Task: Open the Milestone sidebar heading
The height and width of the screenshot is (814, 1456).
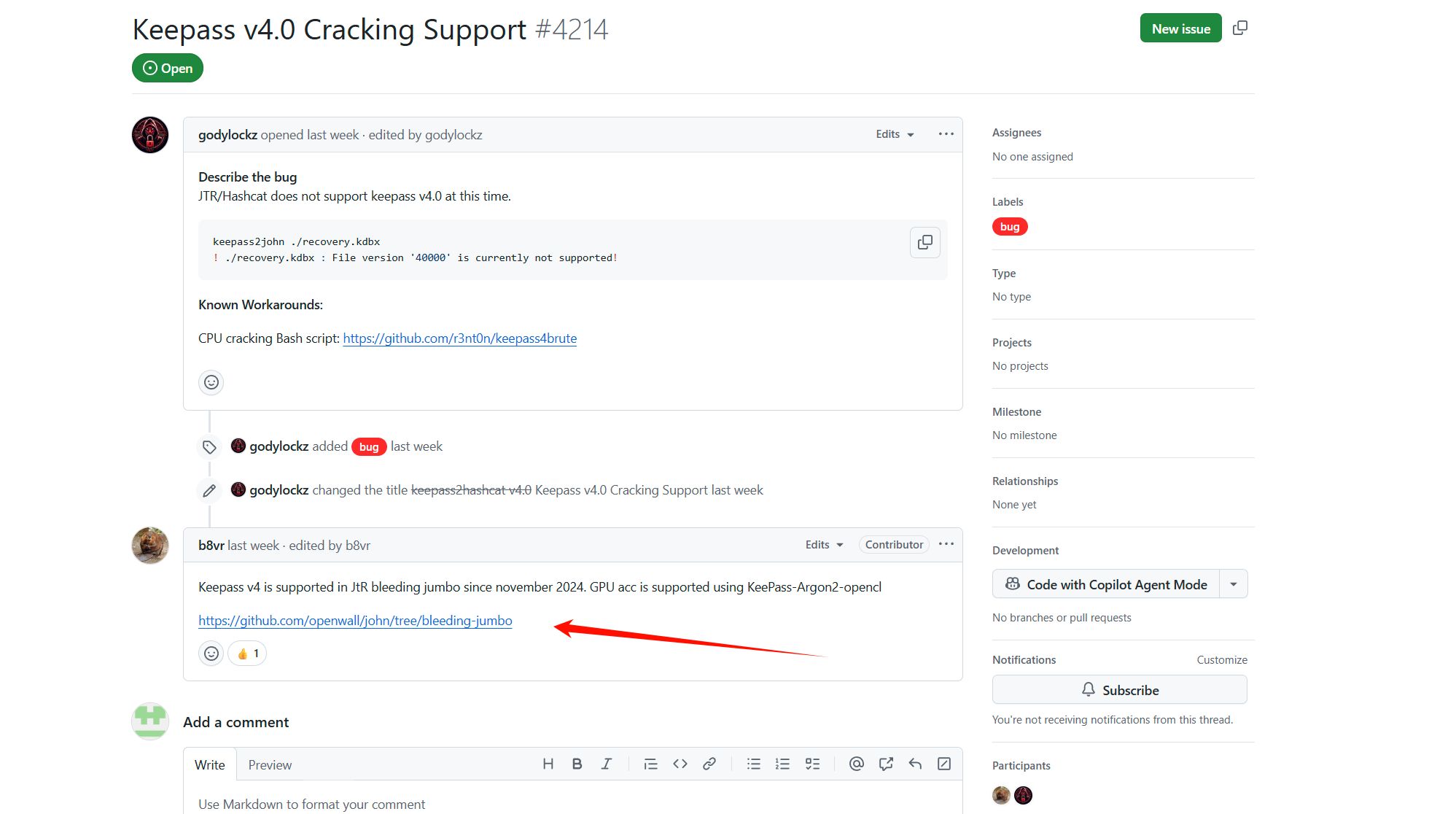Action: [1016, 412]
